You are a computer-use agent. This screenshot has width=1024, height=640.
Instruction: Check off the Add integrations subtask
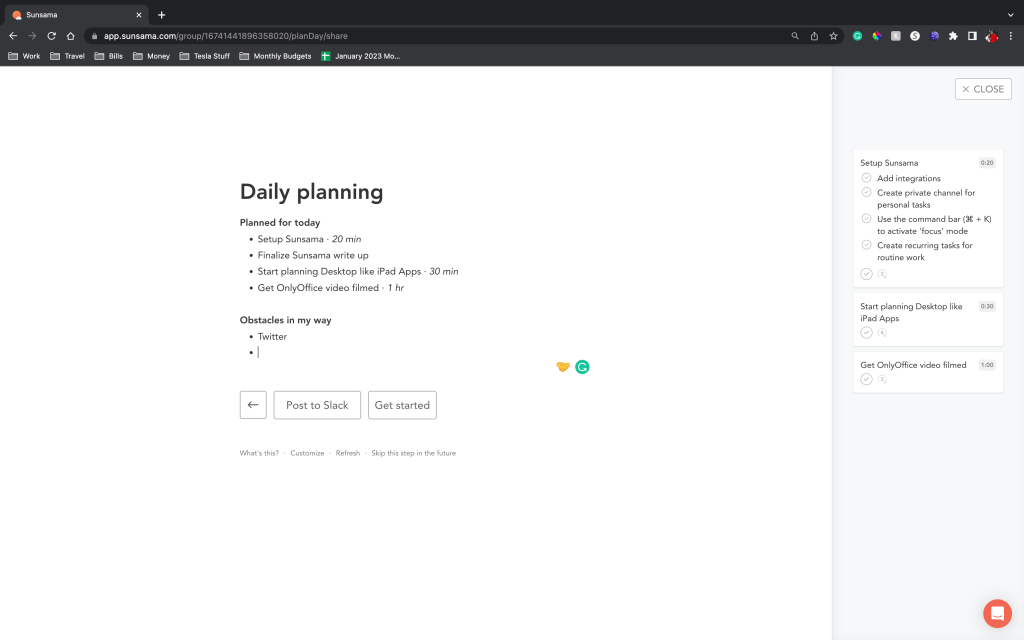tap(866, 178)
